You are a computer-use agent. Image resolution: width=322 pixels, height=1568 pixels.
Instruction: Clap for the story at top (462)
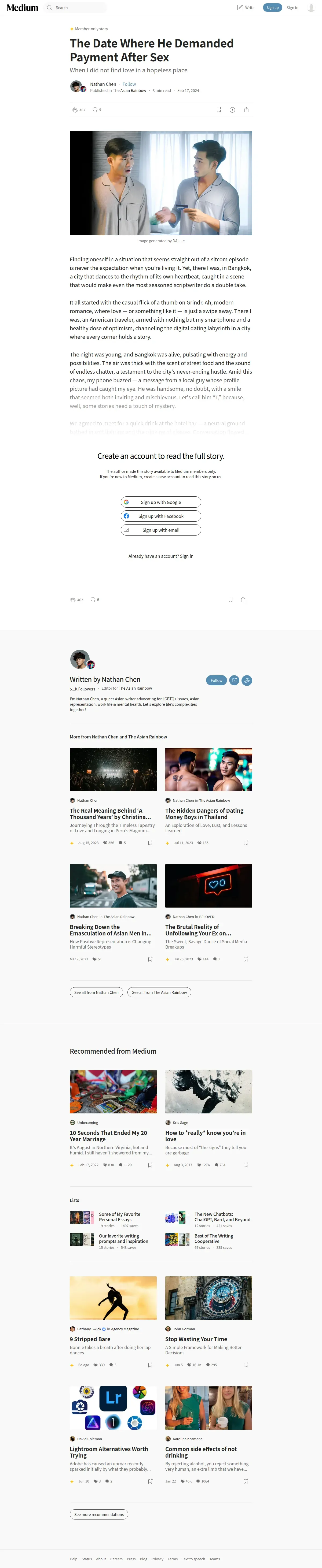pos(75,110)
